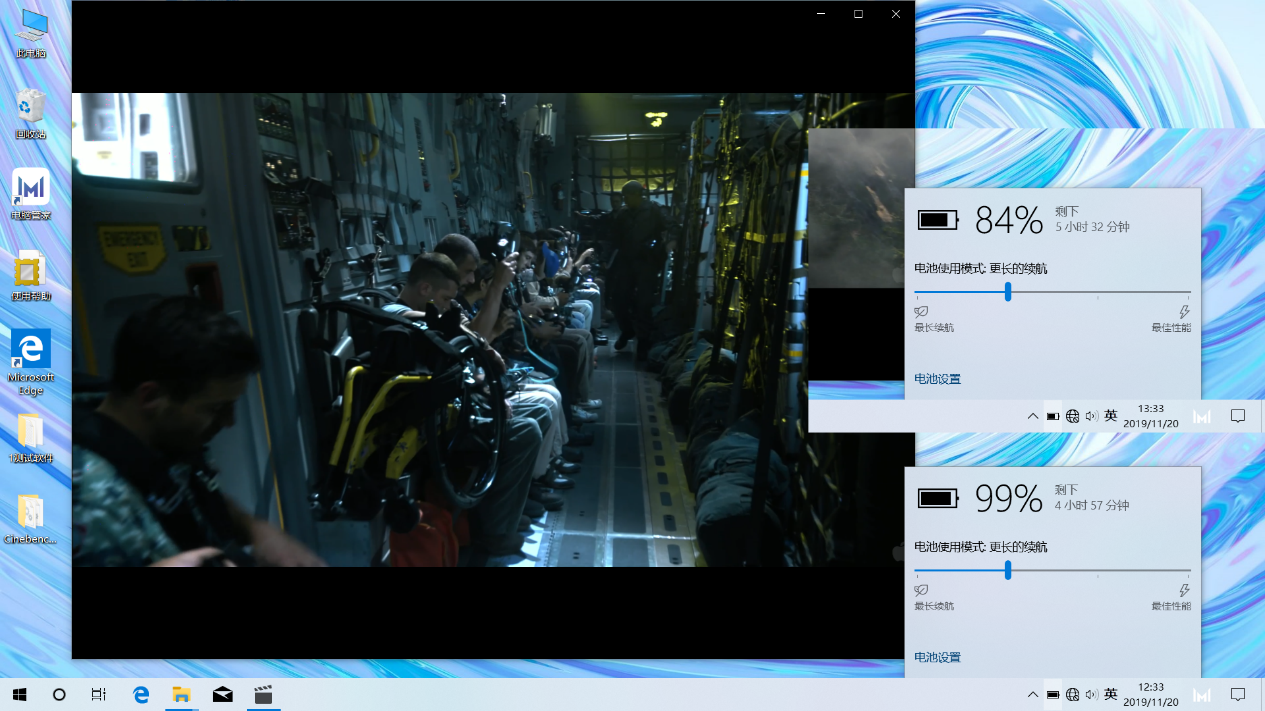This screenshot has width=1265, height=711.
Task: Open the Action Center icon beside the 13:33 clock
Action: click(x=1237, y=417)
